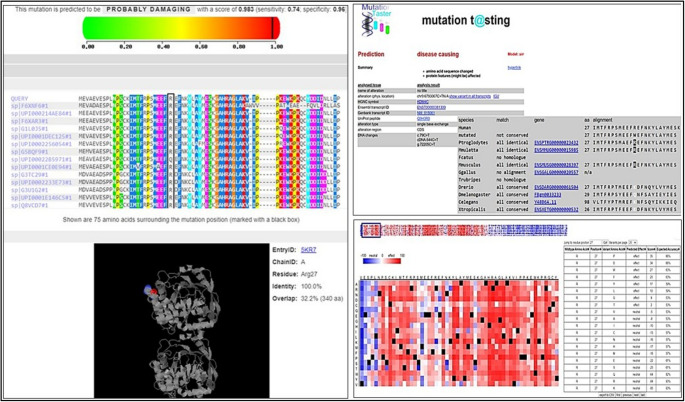Click the next page button below table

[637, 395]
